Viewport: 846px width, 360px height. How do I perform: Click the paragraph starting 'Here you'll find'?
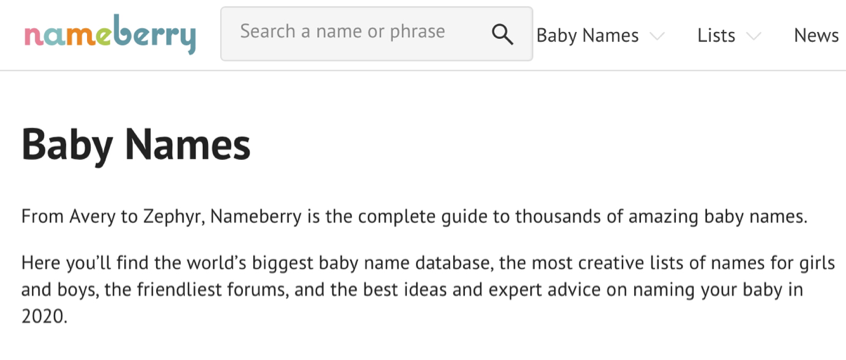[x=429, y=290]
